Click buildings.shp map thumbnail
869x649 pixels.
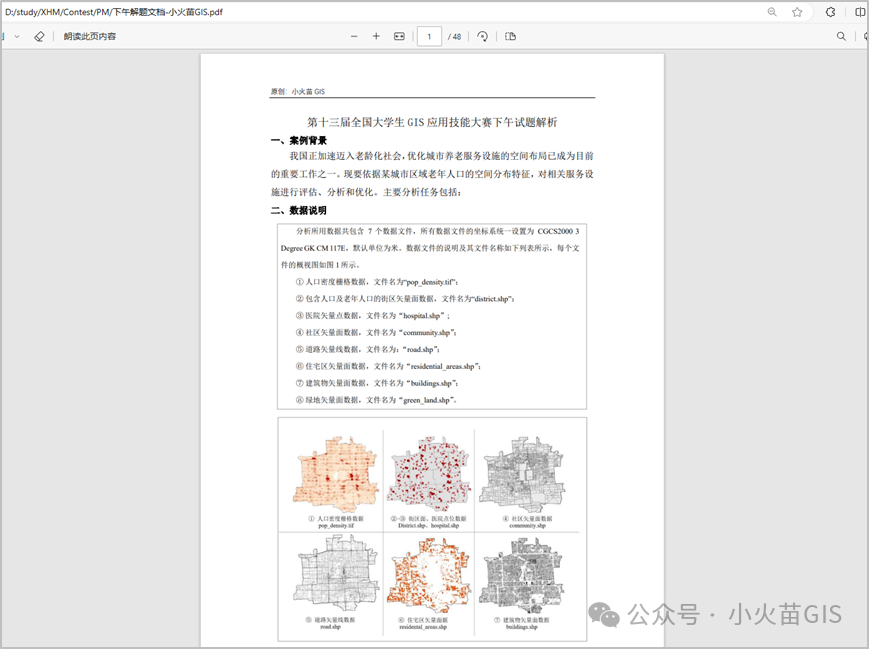coord(522,574)
